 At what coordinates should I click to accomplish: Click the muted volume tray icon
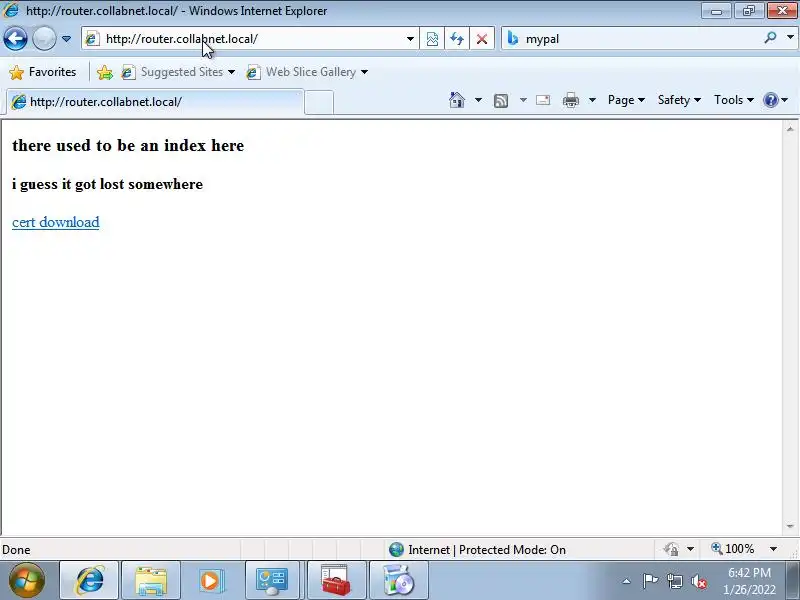pos(699,581)
